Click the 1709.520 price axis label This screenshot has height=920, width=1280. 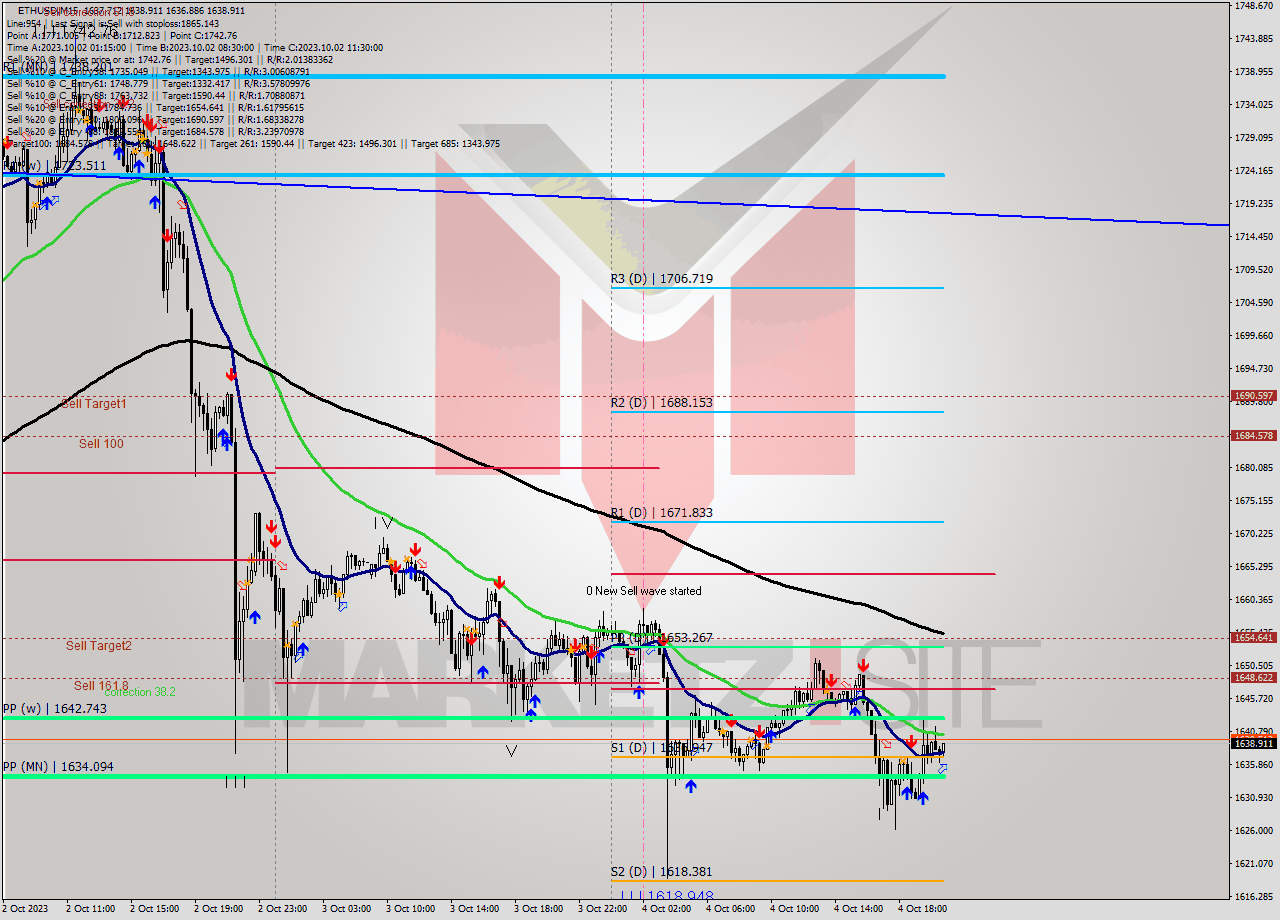[x=1253, y=270]
